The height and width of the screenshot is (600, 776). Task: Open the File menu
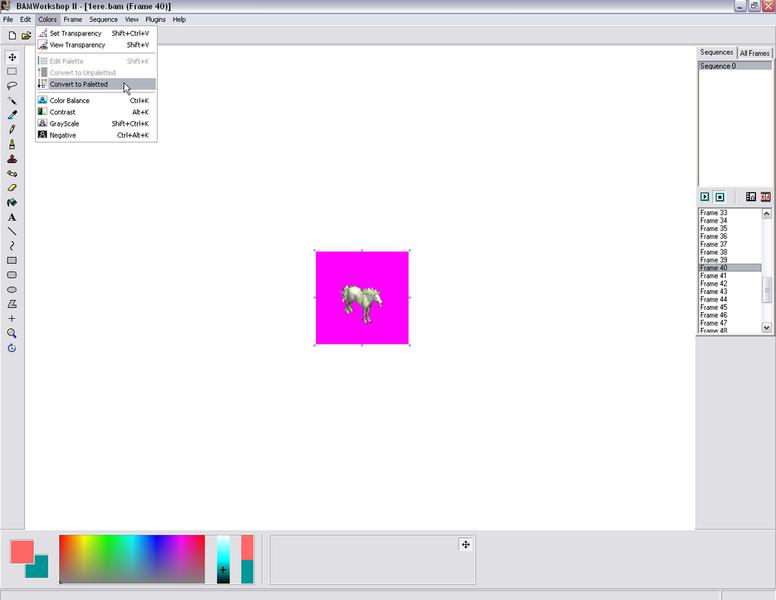pos(8,19)
